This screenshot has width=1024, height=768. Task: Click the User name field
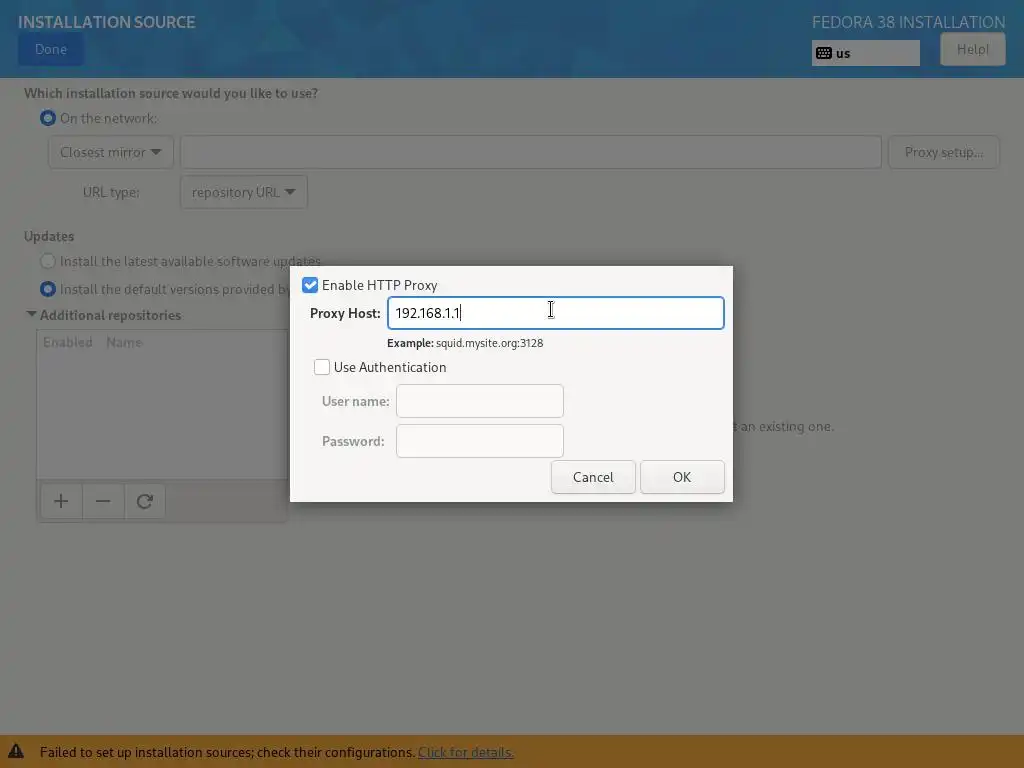click(x=479, y=401)
